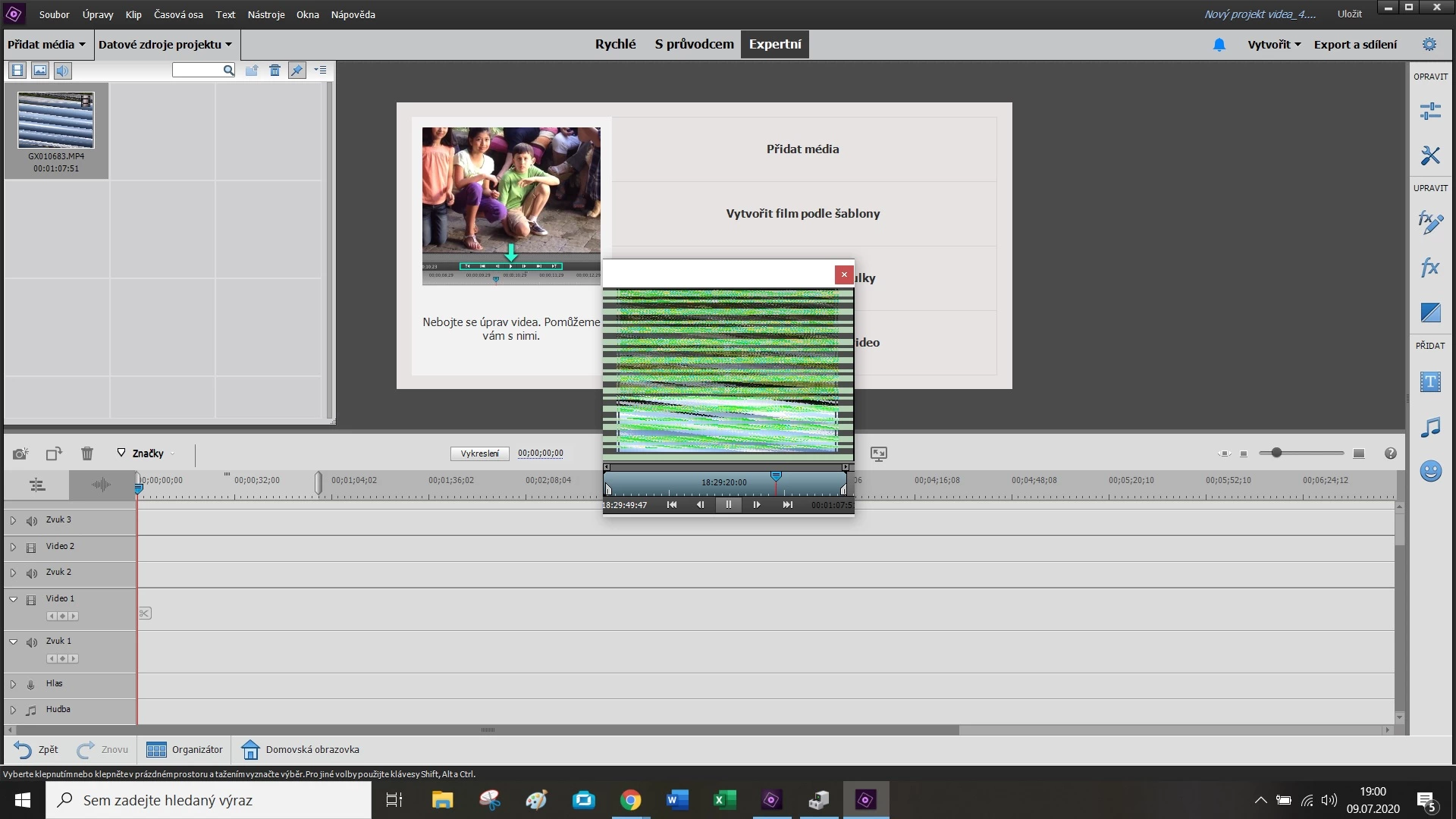Click the Vykreslení render button
This screenshot has width=1456, height=819.
click(x=479, y=453)
